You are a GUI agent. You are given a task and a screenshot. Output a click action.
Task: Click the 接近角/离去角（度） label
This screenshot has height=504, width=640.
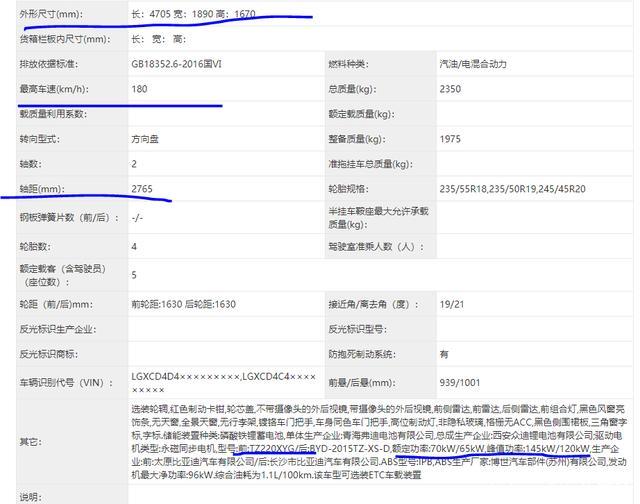373,304
